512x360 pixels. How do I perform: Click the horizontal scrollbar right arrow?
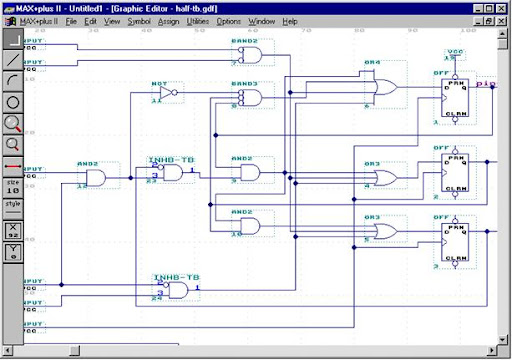tap(492, 350)
